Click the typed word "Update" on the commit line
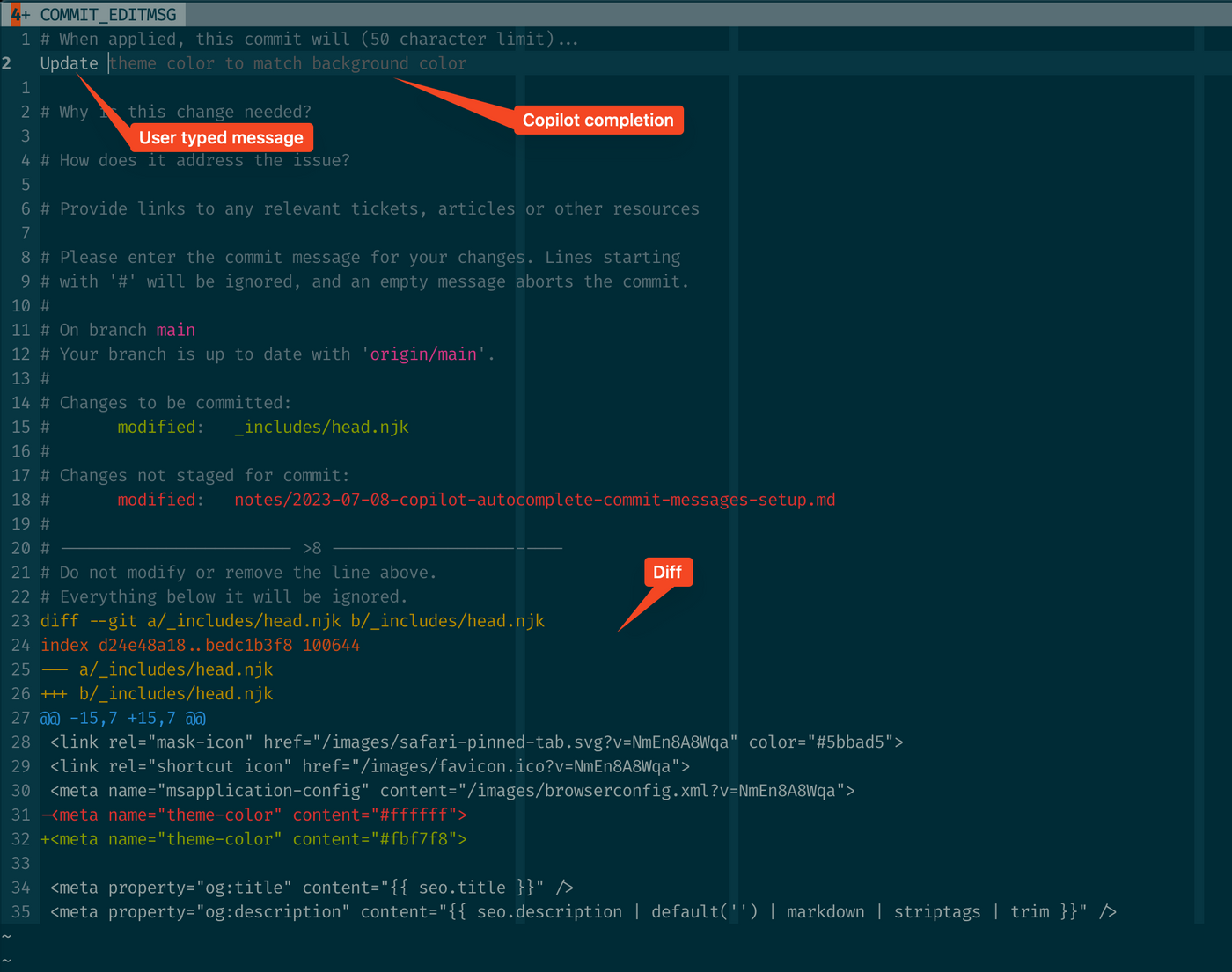 (70, 63)
